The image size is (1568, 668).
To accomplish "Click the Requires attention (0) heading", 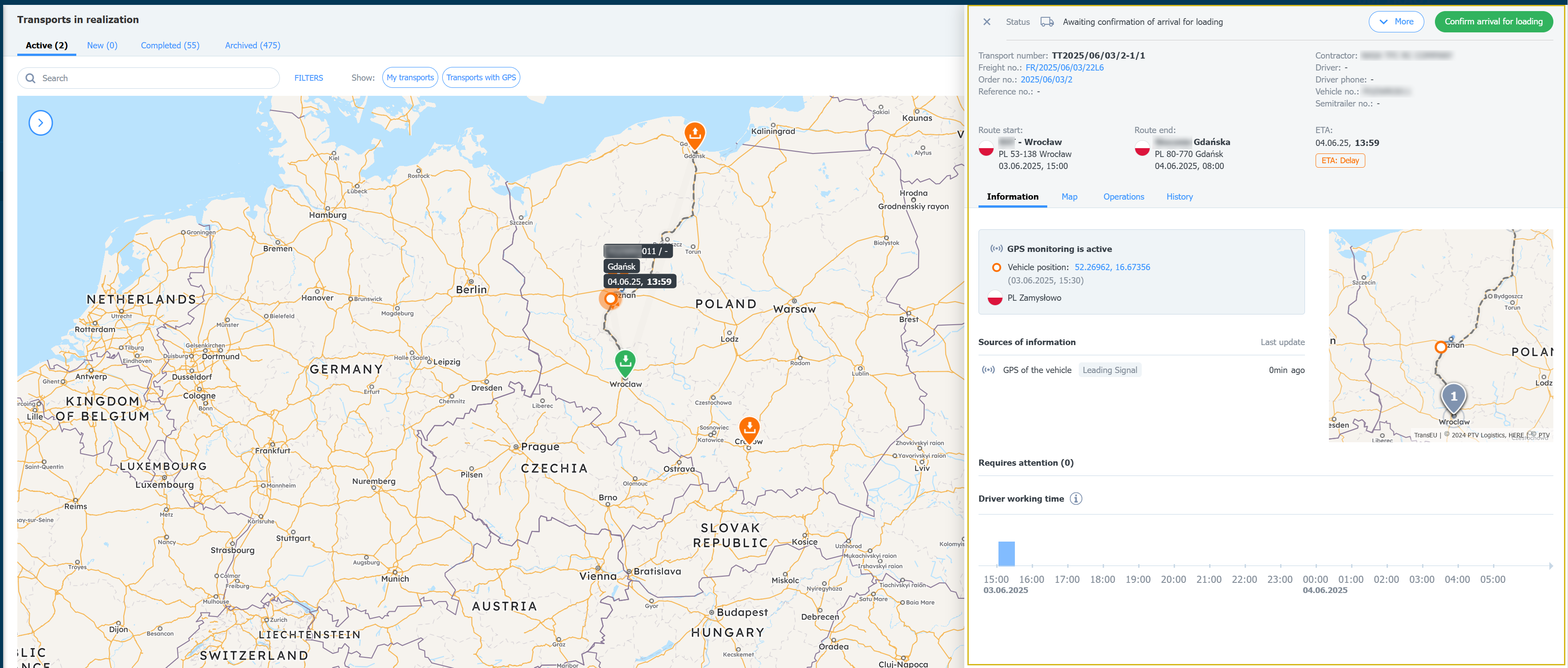I will [1026, 463].
